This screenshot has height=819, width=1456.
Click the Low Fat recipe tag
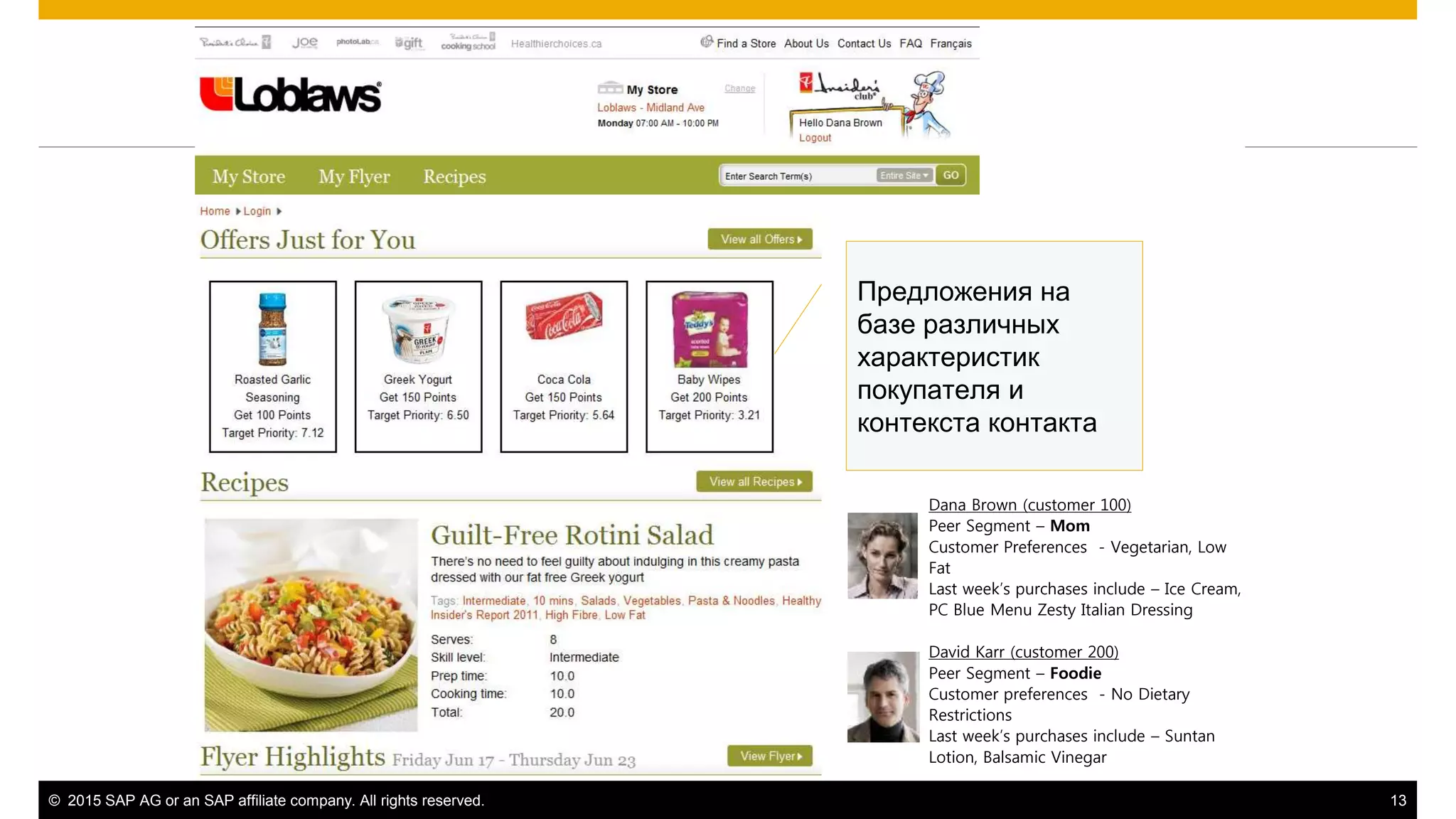coord(625,615)
